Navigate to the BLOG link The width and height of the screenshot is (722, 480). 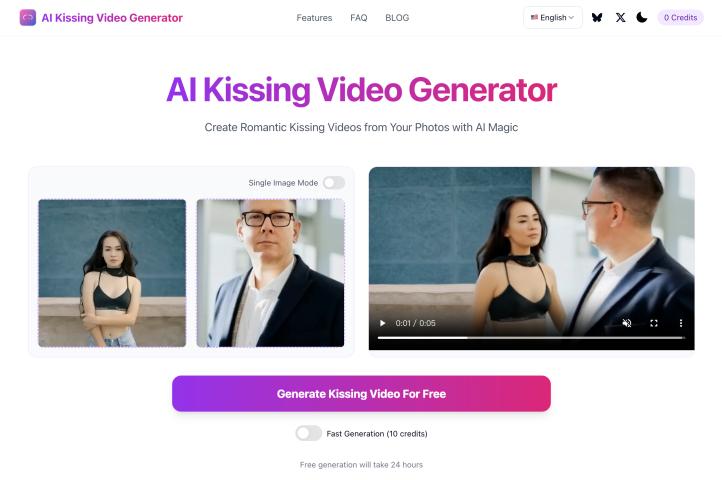(397, 18)
